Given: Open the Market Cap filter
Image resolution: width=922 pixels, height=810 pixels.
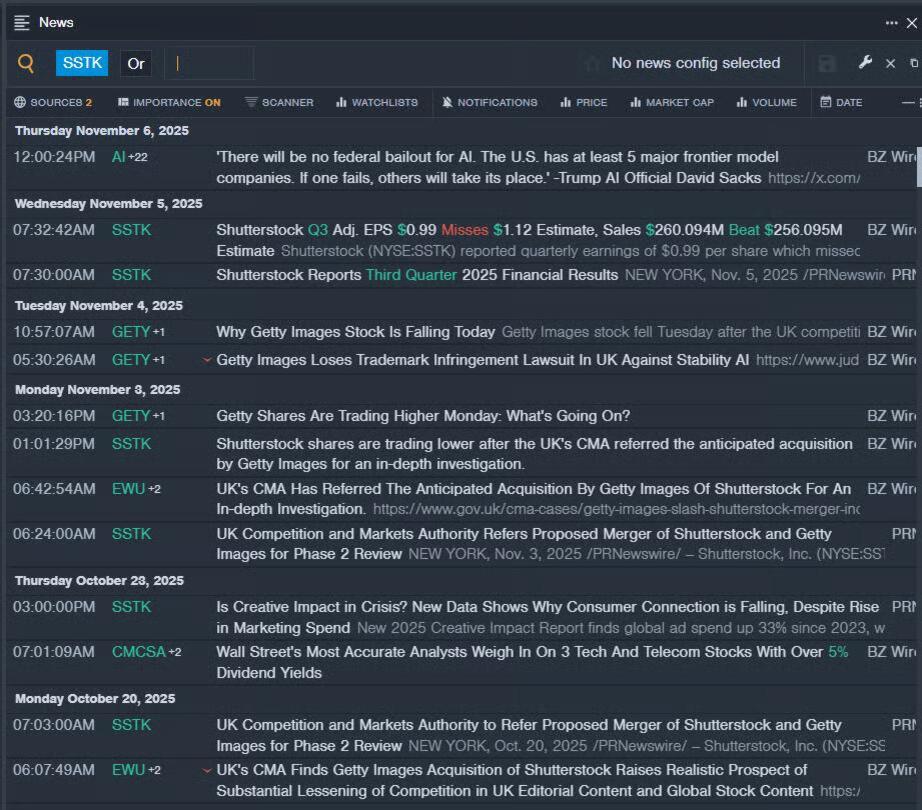Looking at the screenshot, I should 672,102.
